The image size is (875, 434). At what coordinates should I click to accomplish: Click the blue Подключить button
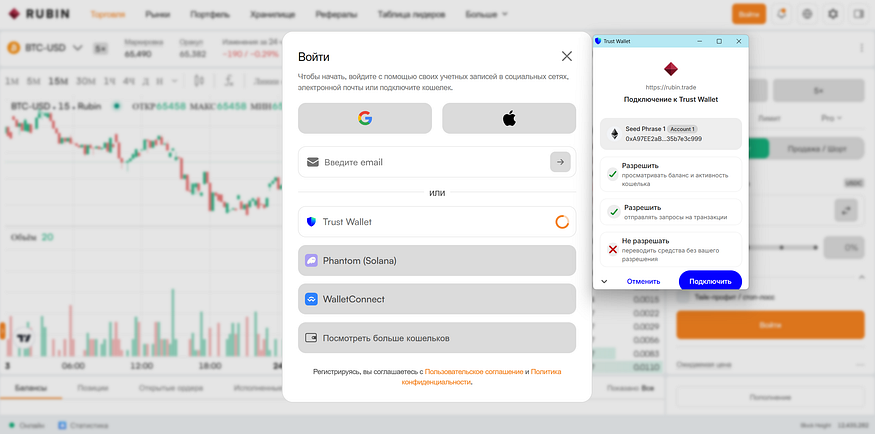(x=710, y=281)
